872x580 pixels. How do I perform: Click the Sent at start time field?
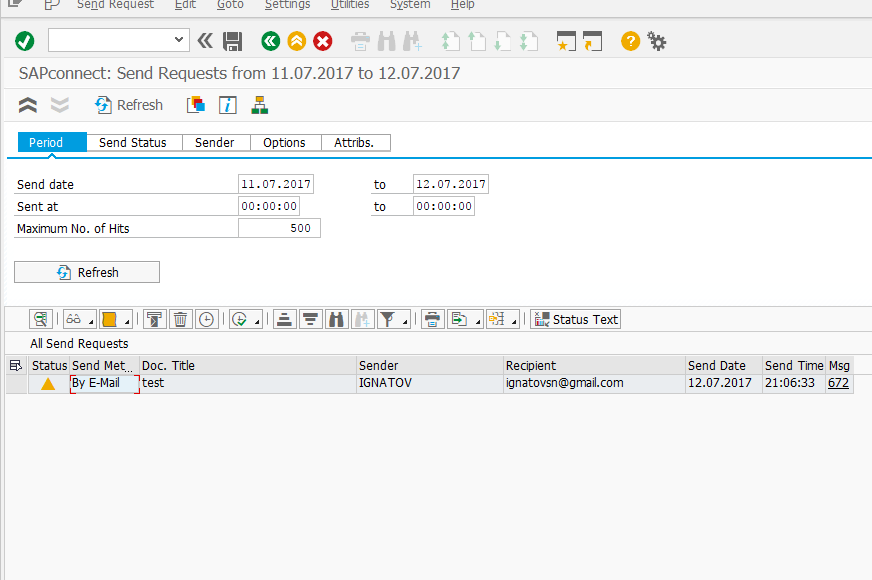tap(269, 206)
